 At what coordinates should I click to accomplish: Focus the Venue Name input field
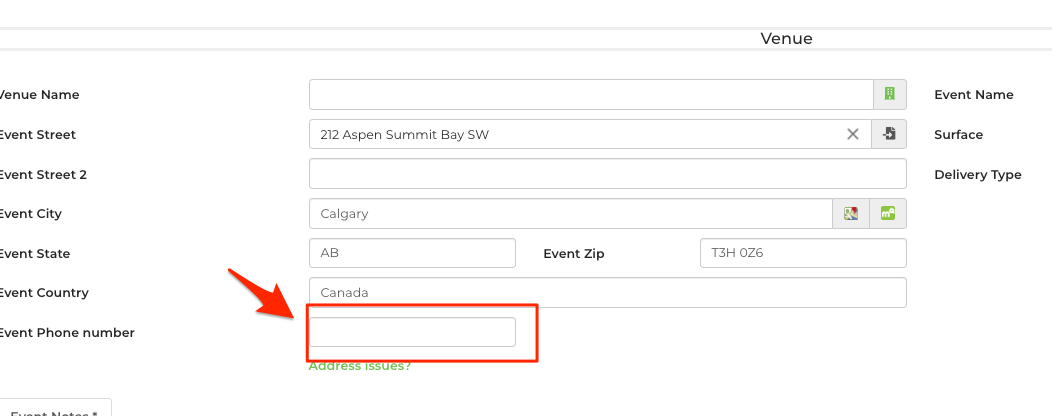(590, 95)
